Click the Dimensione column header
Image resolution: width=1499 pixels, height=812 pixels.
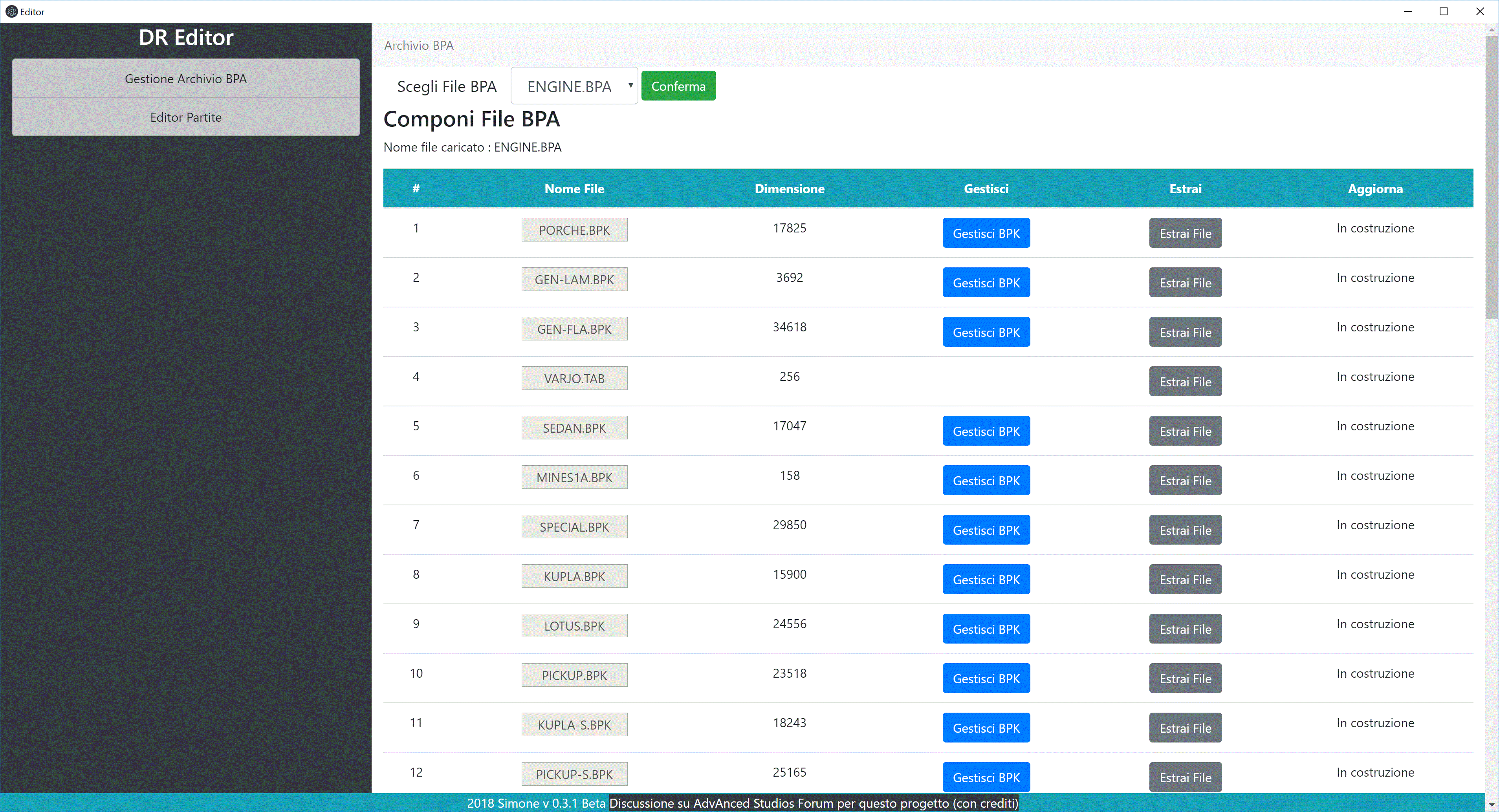coord(789,188)
